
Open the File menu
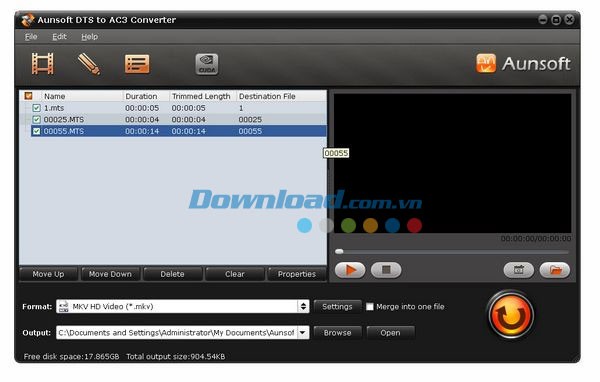[31, 37]
